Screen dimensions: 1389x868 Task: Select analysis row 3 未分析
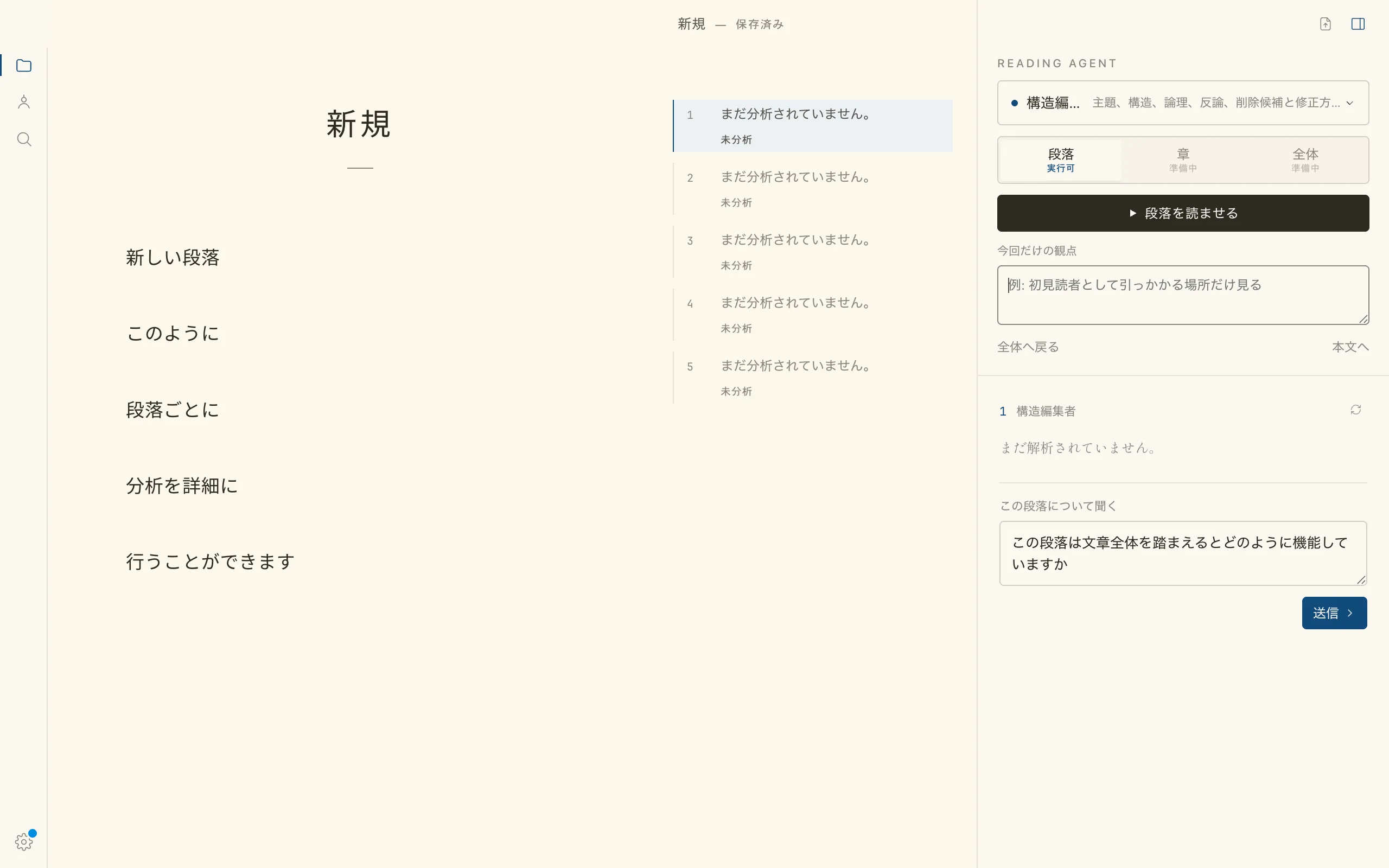point(813,252)
